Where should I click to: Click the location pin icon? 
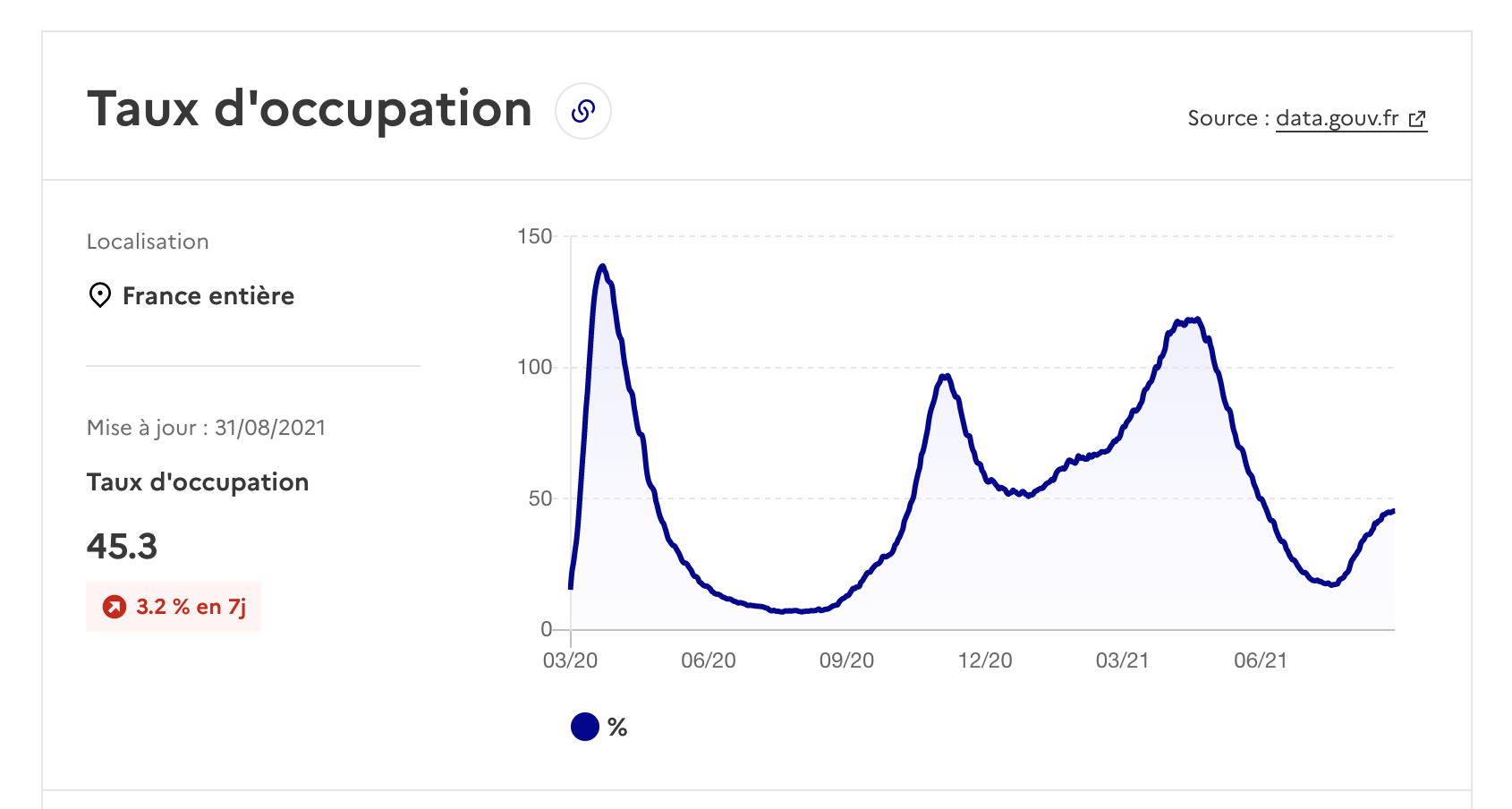pyautogui.click(x=100, y=295)
